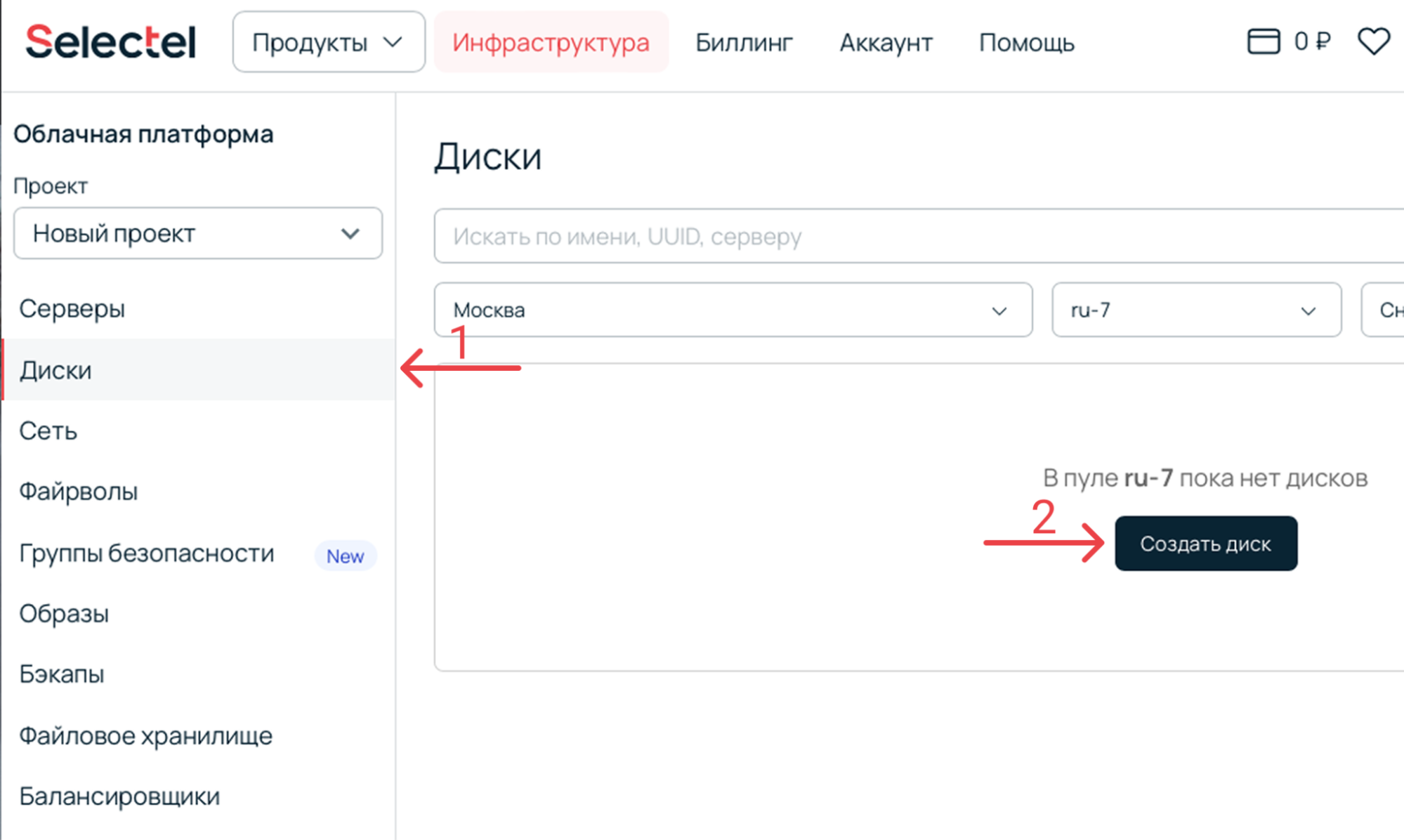
Task: Open the ru-7 pool dropdown
Action: click(x=1195, y=310)
